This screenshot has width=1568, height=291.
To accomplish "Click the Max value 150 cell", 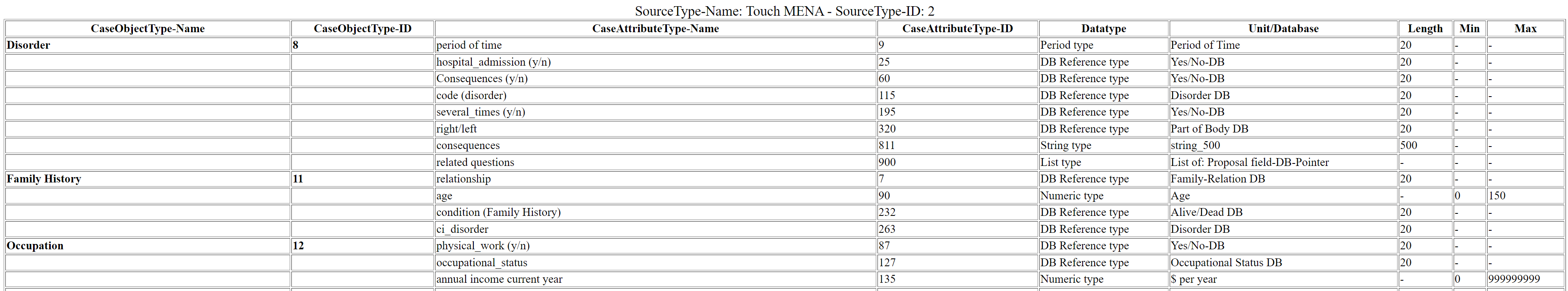I will [1525, 196].
